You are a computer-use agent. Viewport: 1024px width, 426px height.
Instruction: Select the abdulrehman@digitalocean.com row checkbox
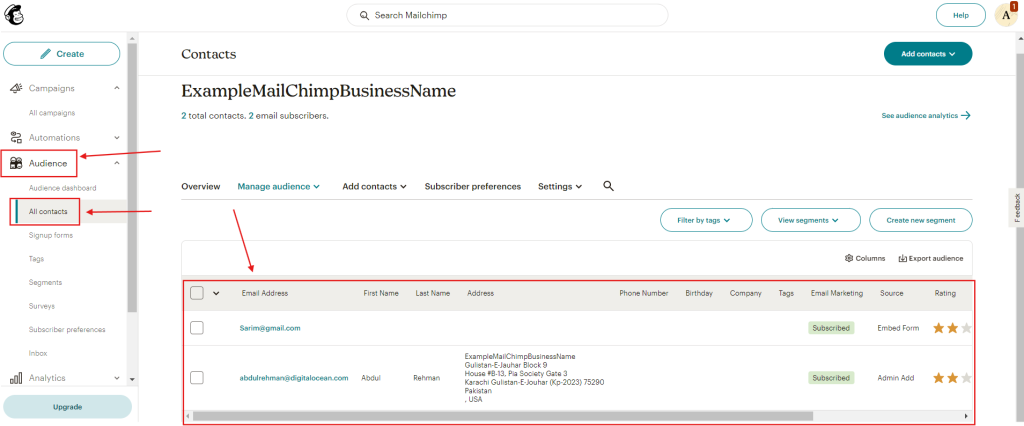coord(197,378)
